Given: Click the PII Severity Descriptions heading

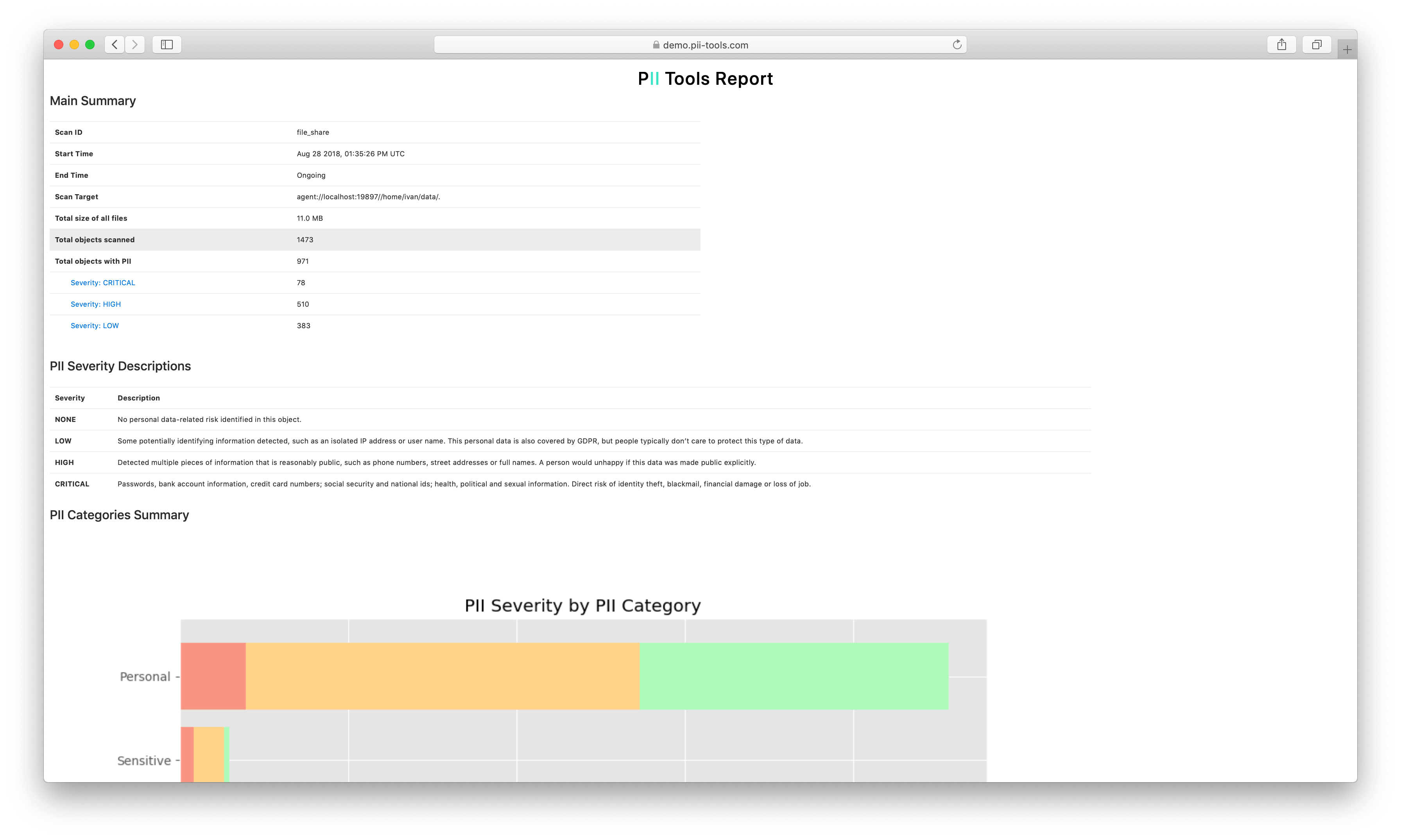Looking at the screenshot, I should [120, 366].
